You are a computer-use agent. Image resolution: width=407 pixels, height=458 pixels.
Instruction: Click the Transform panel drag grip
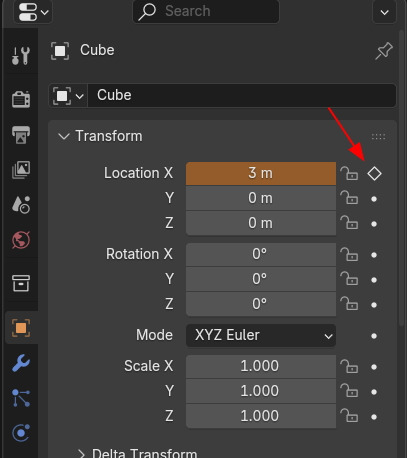[378, 137]
